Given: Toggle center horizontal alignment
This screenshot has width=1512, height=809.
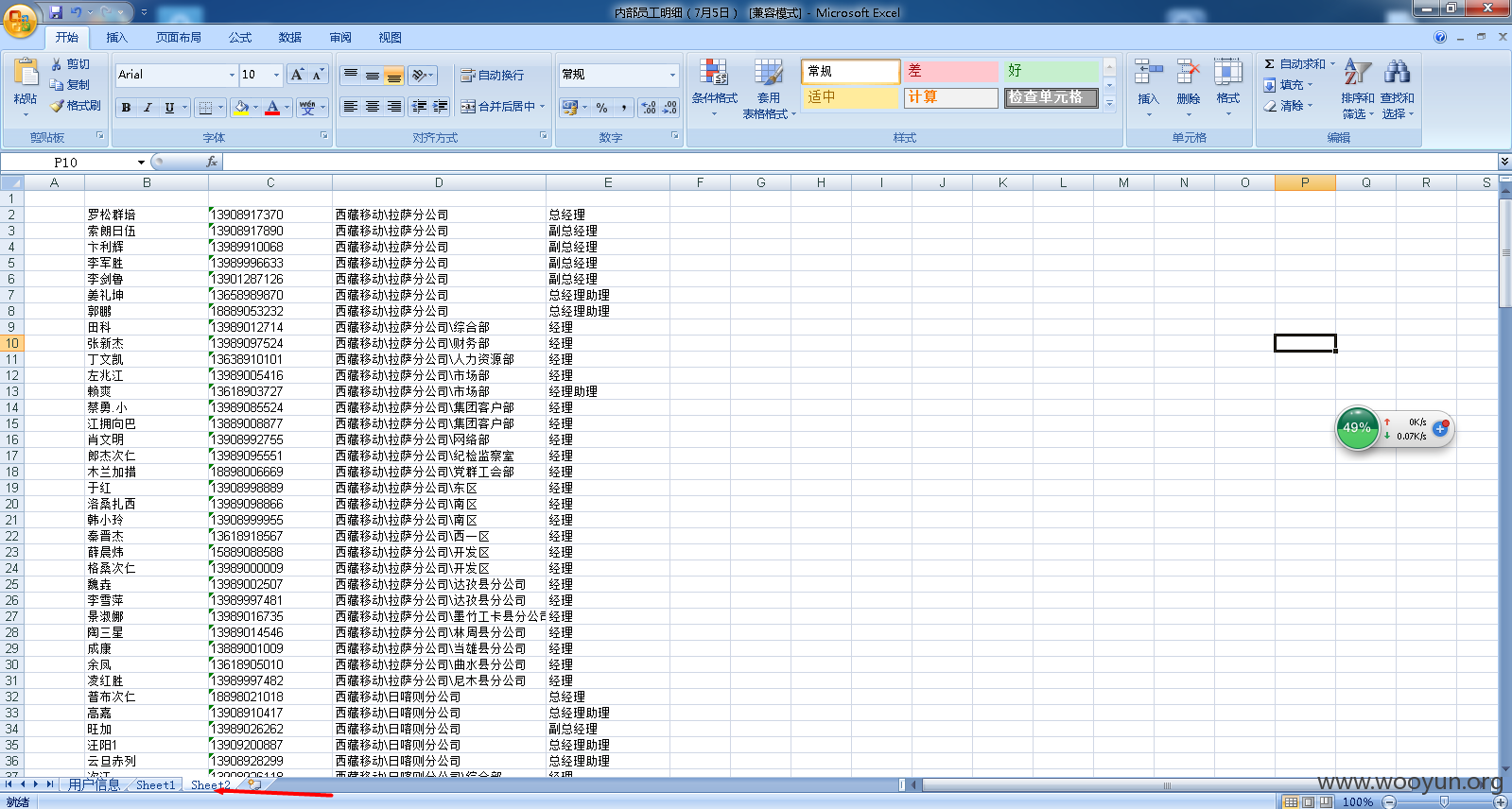Looking at the screenshot, I should 373,107.
